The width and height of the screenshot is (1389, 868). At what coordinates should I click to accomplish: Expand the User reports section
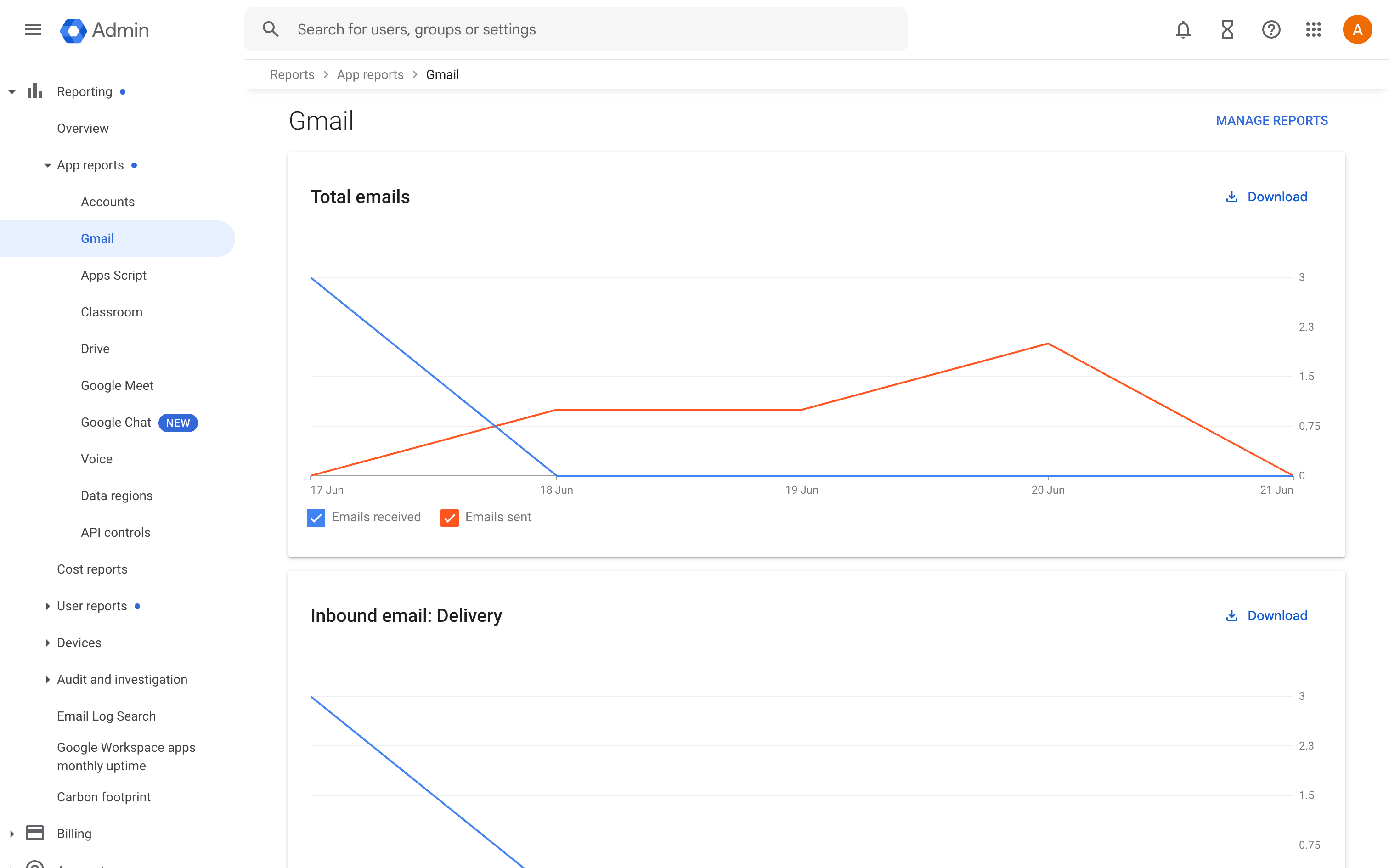[48, 606]
